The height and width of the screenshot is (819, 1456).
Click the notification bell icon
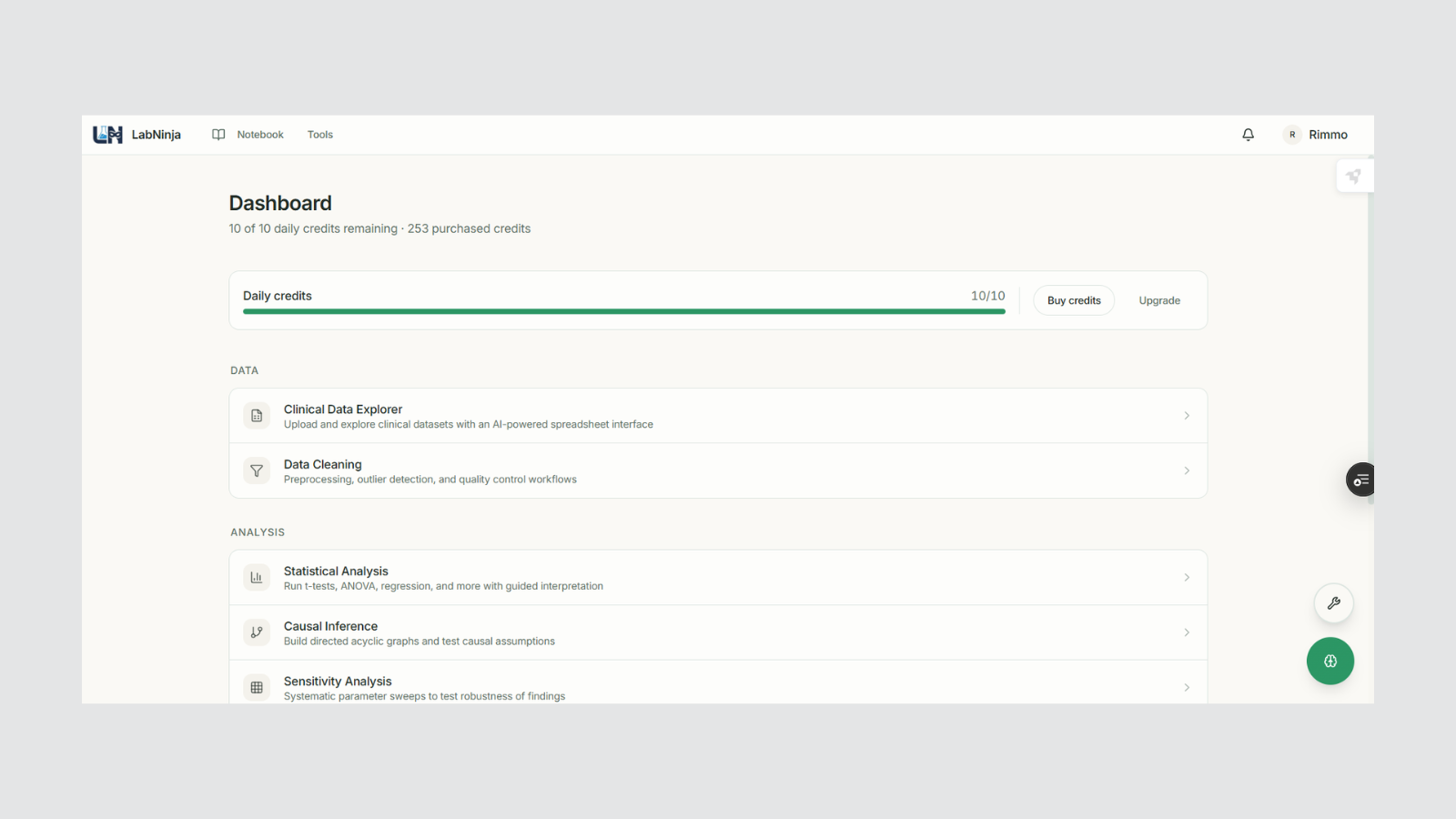tap(1248, 134)
